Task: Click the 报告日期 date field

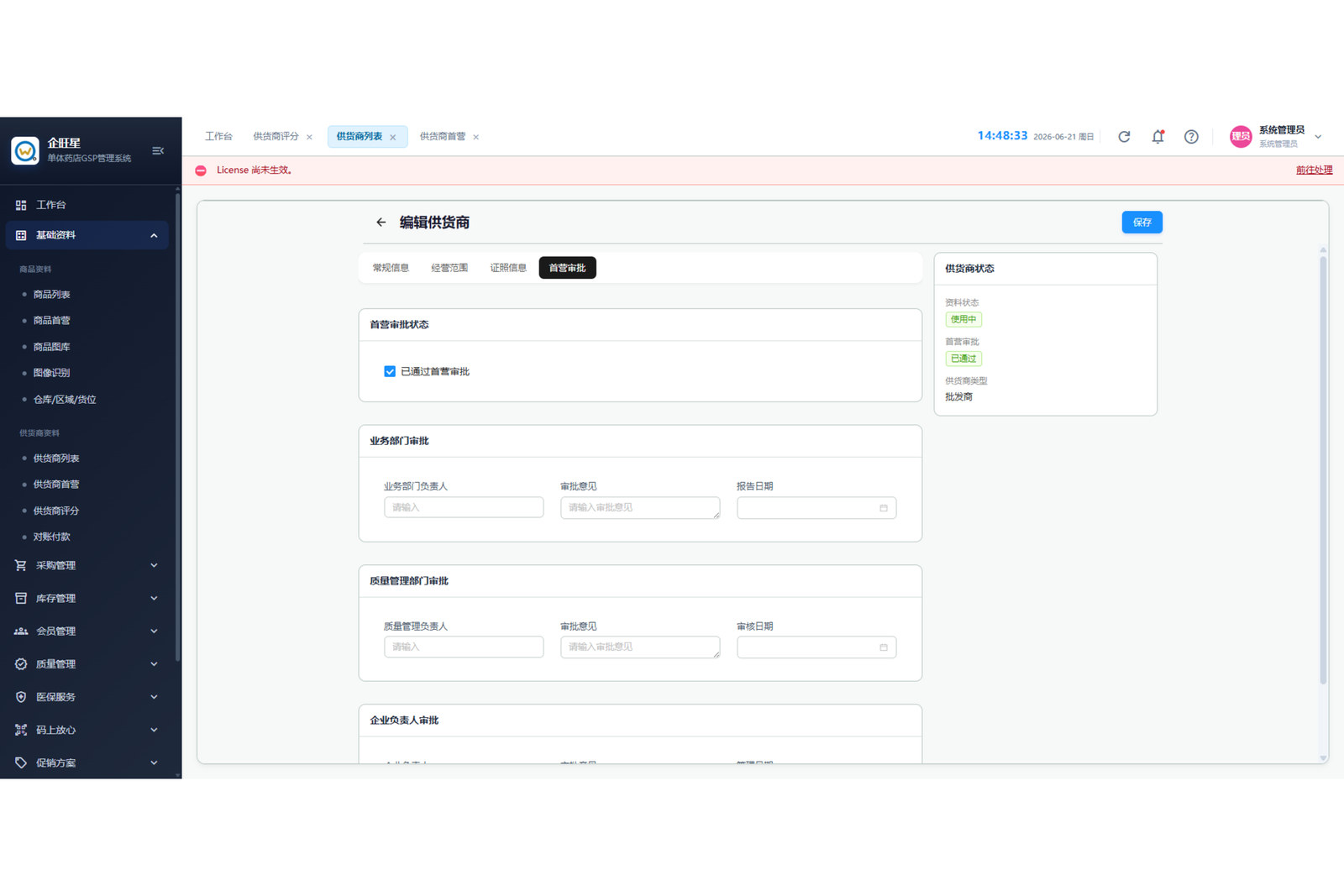Action: 816,508
